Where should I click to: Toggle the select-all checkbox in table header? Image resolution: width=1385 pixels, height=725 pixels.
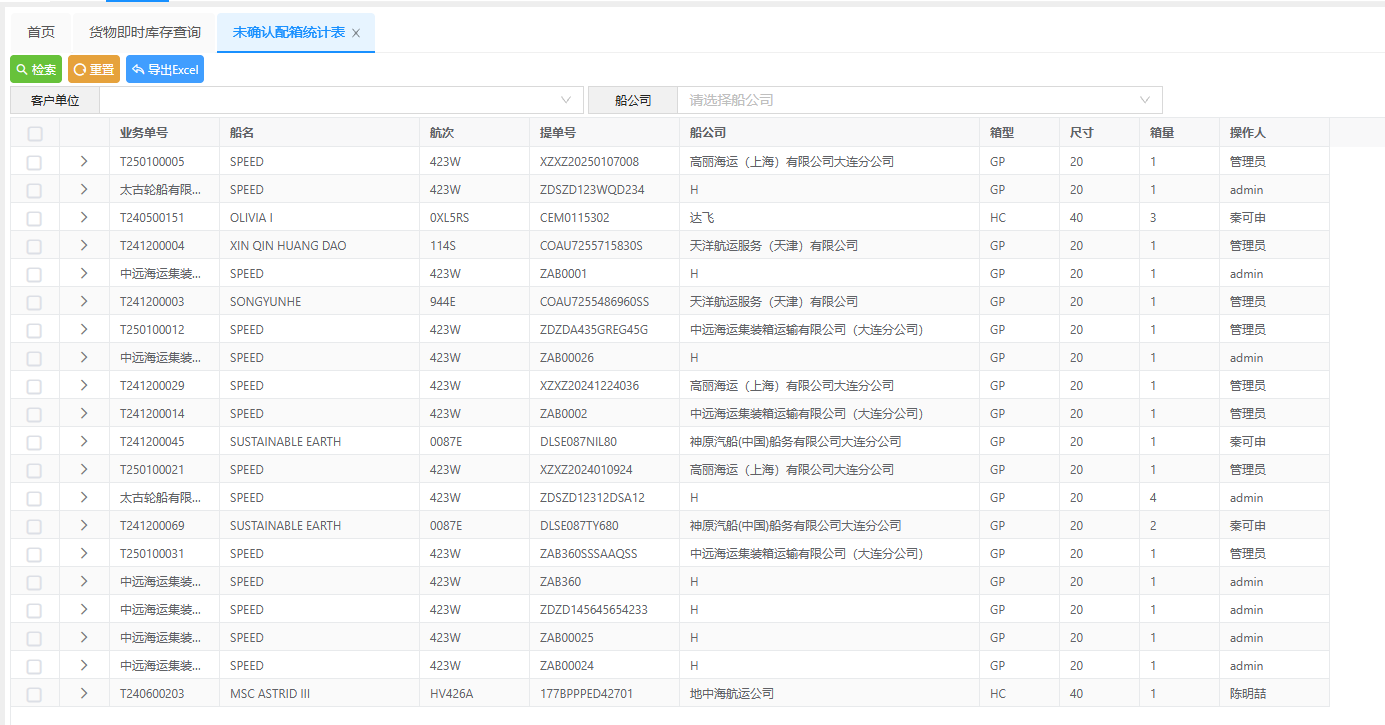[x=35, y=133]
